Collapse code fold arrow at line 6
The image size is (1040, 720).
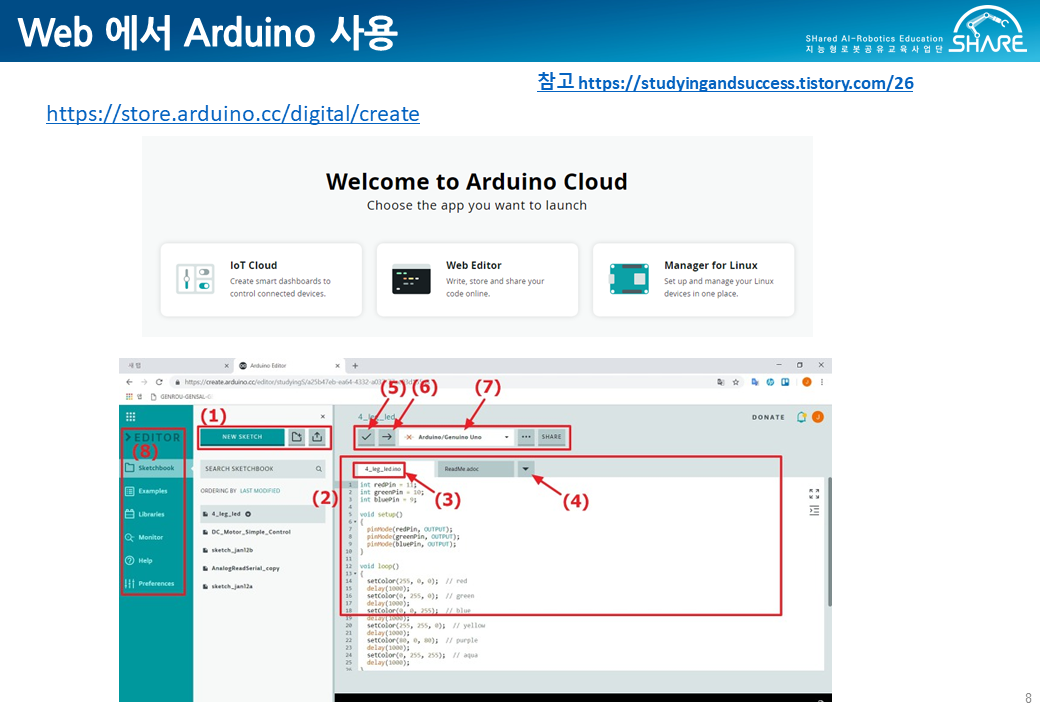[356, 522]
